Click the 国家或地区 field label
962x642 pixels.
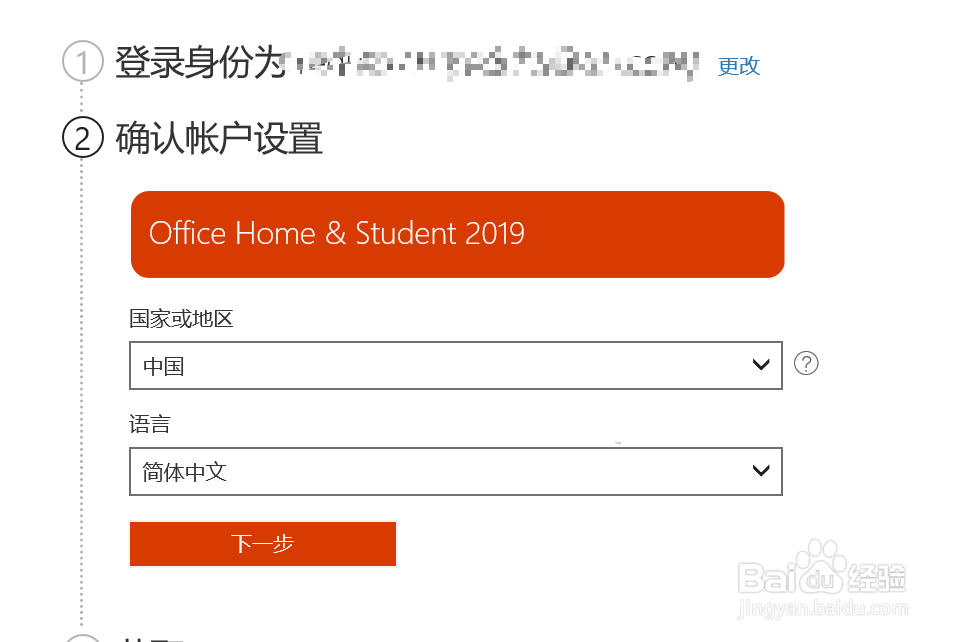point(181,319)
